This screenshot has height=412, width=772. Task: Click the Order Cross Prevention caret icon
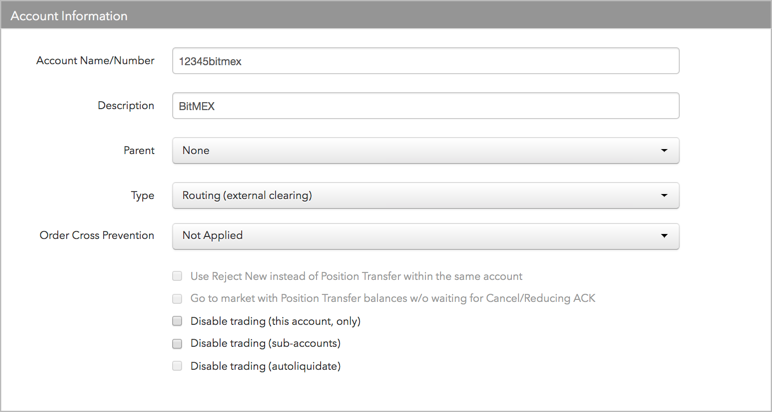click(664, 236)
